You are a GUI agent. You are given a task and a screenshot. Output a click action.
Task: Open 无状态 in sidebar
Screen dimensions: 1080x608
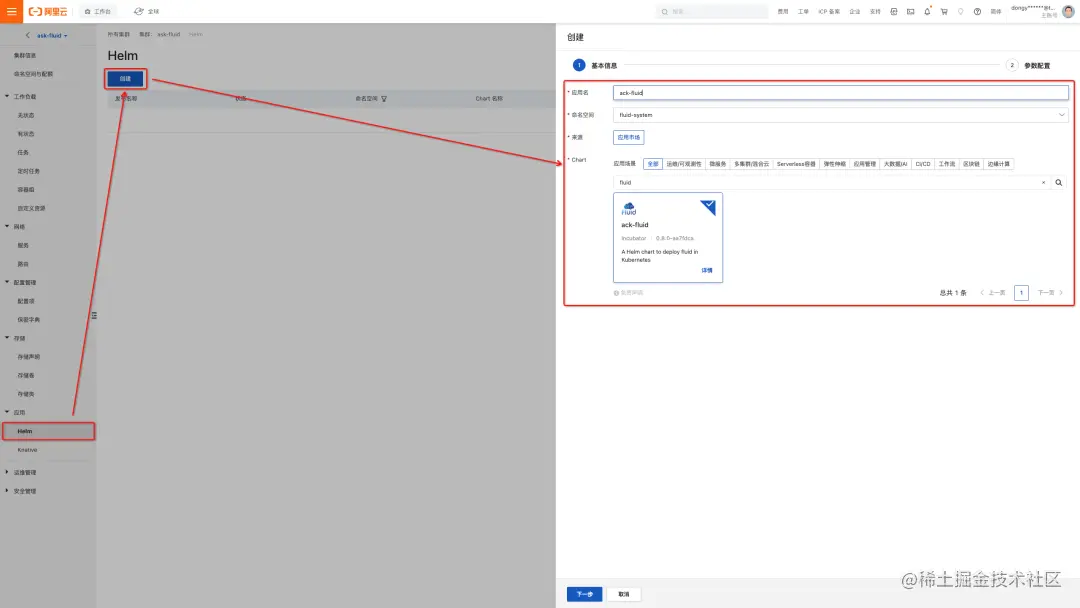coord(25,115)
